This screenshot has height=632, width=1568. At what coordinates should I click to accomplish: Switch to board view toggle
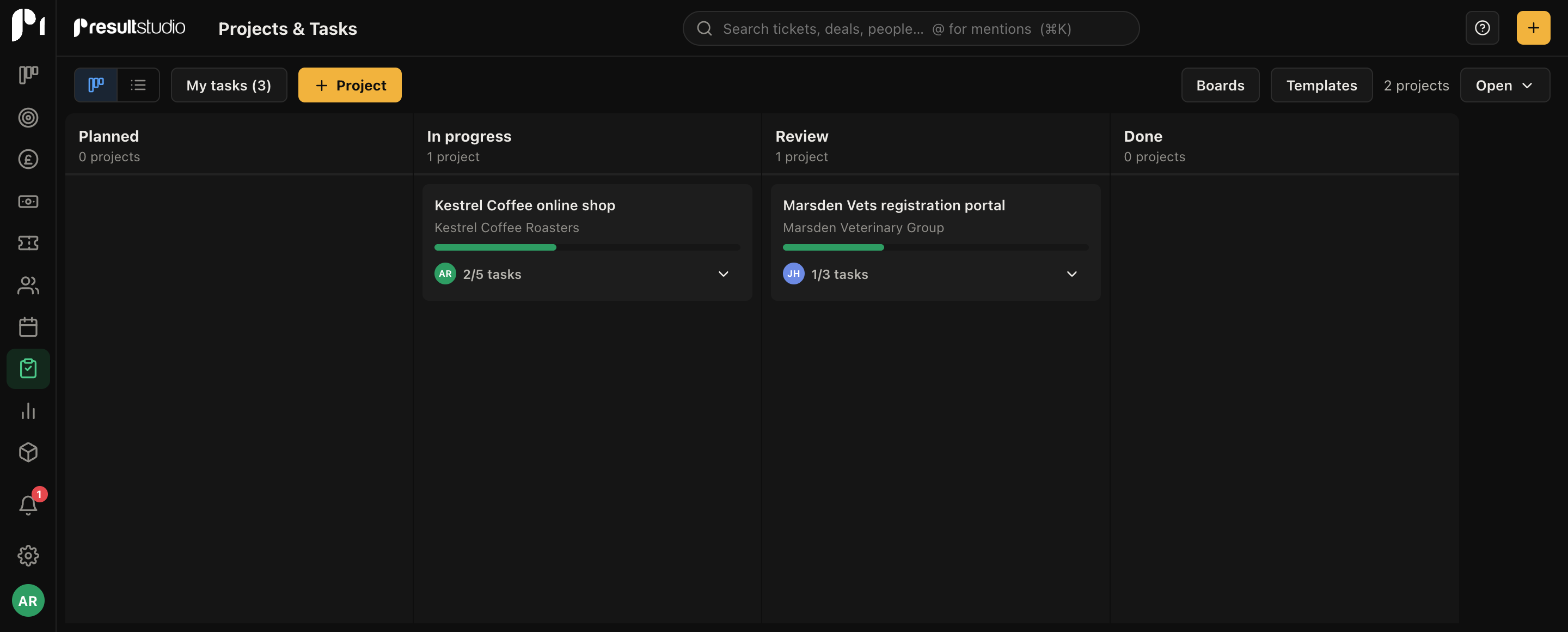point(96,85)
